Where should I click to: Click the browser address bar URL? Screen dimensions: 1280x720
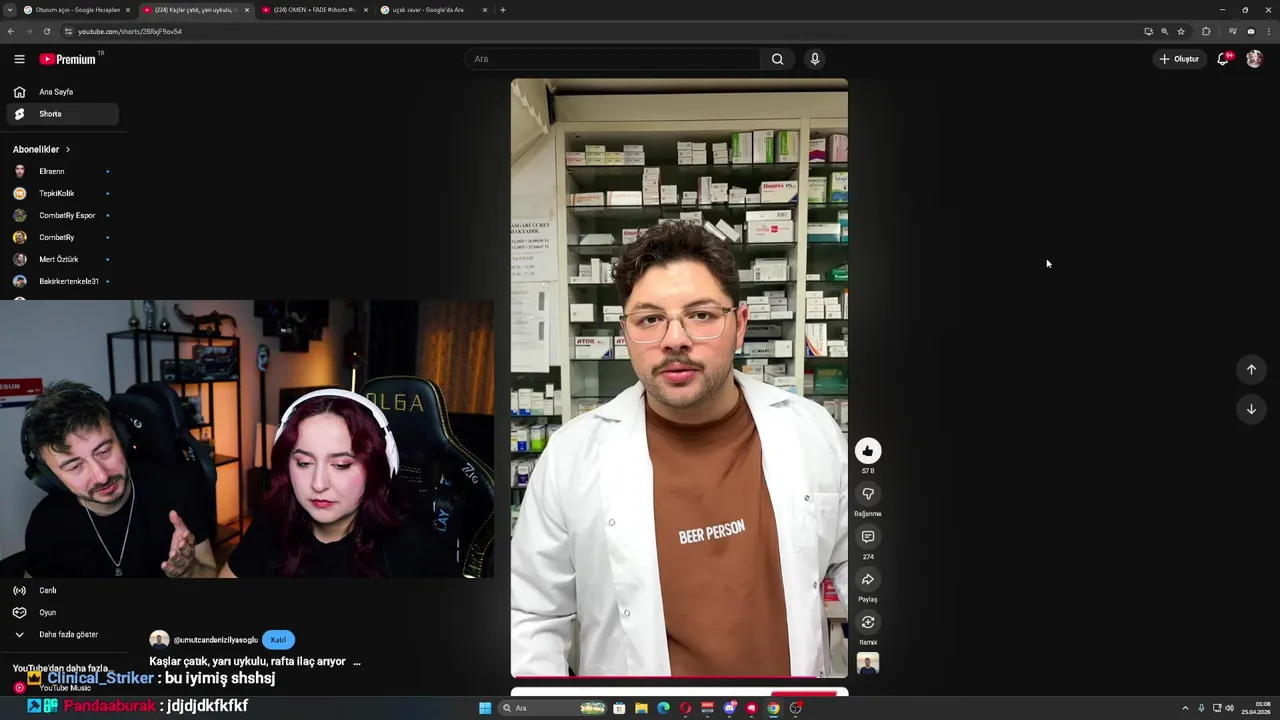pyautogui.click(x=130, y=31)
